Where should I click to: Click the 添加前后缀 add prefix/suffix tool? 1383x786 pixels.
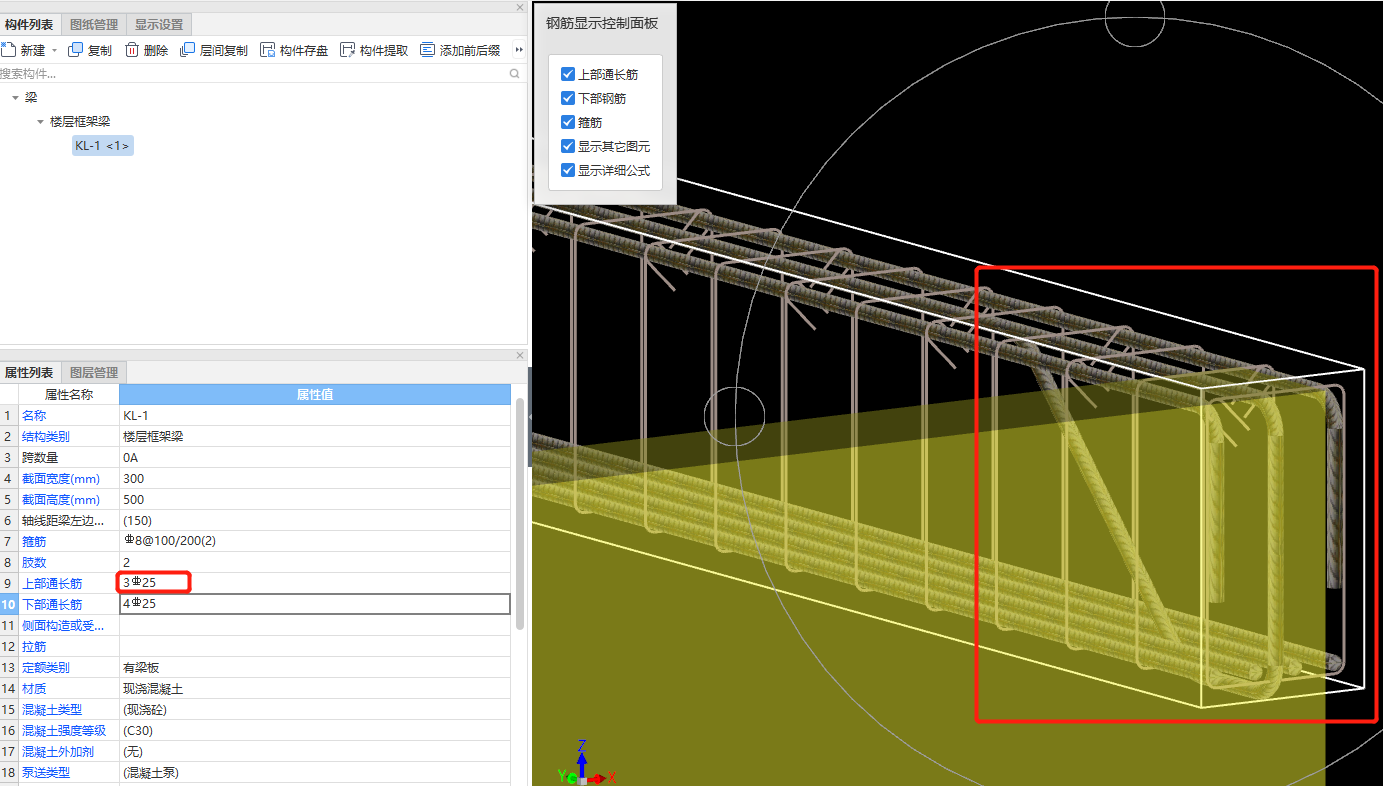click(x=460, y=50)
